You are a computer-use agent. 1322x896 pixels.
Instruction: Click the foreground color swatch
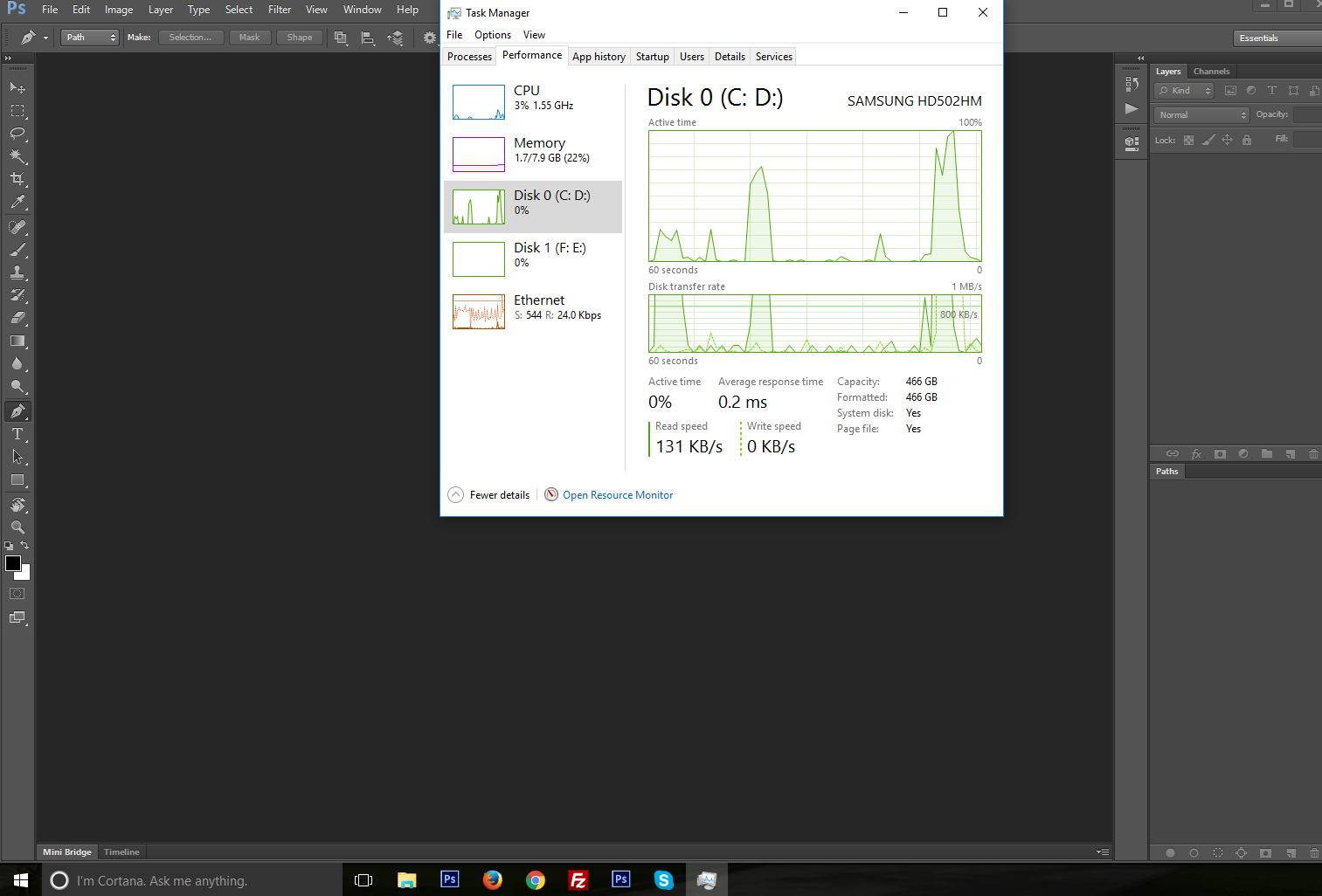[13, 563]
